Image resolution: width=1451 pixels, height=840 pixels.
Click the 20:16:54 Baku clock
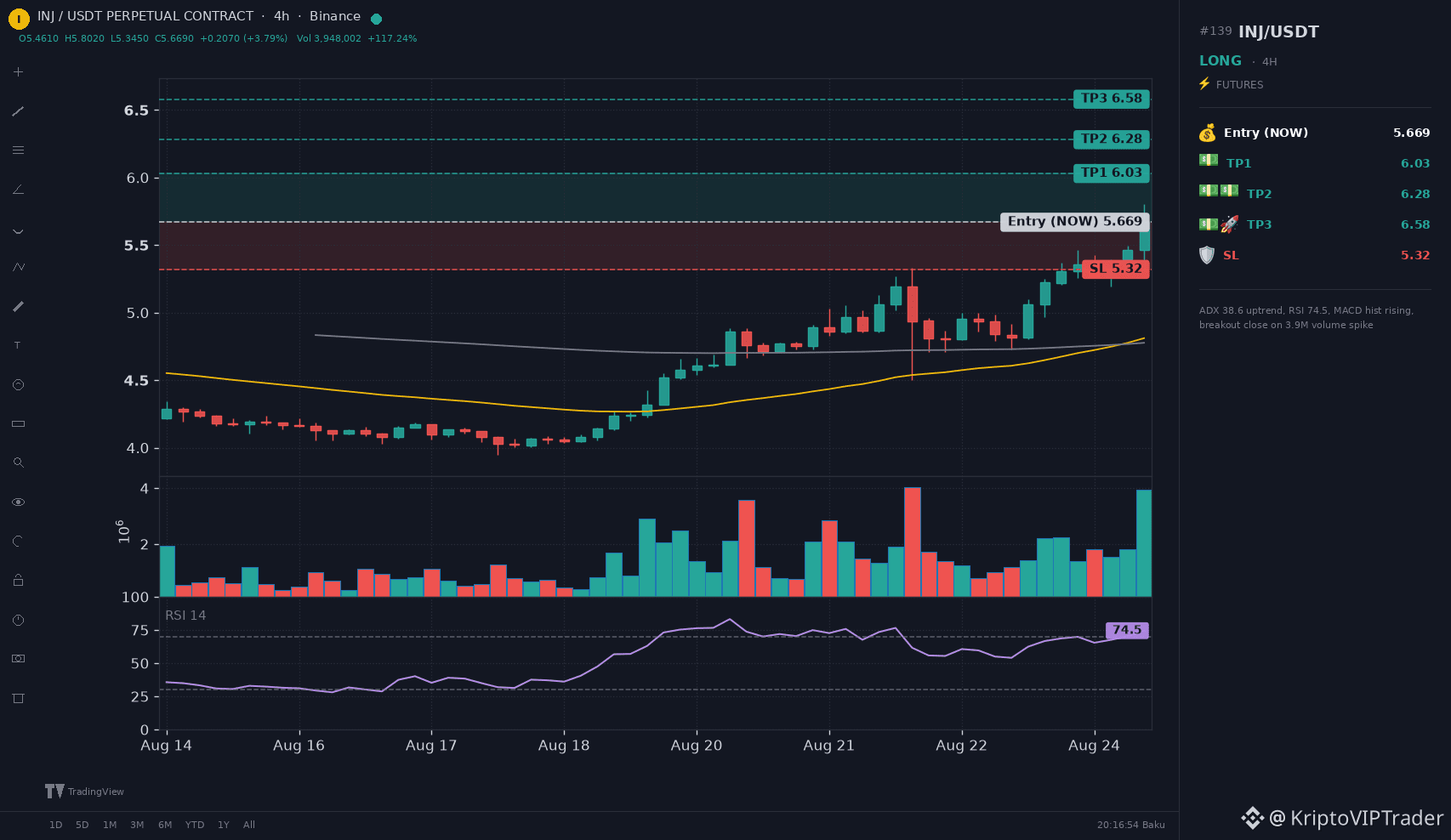[1130, 825]
